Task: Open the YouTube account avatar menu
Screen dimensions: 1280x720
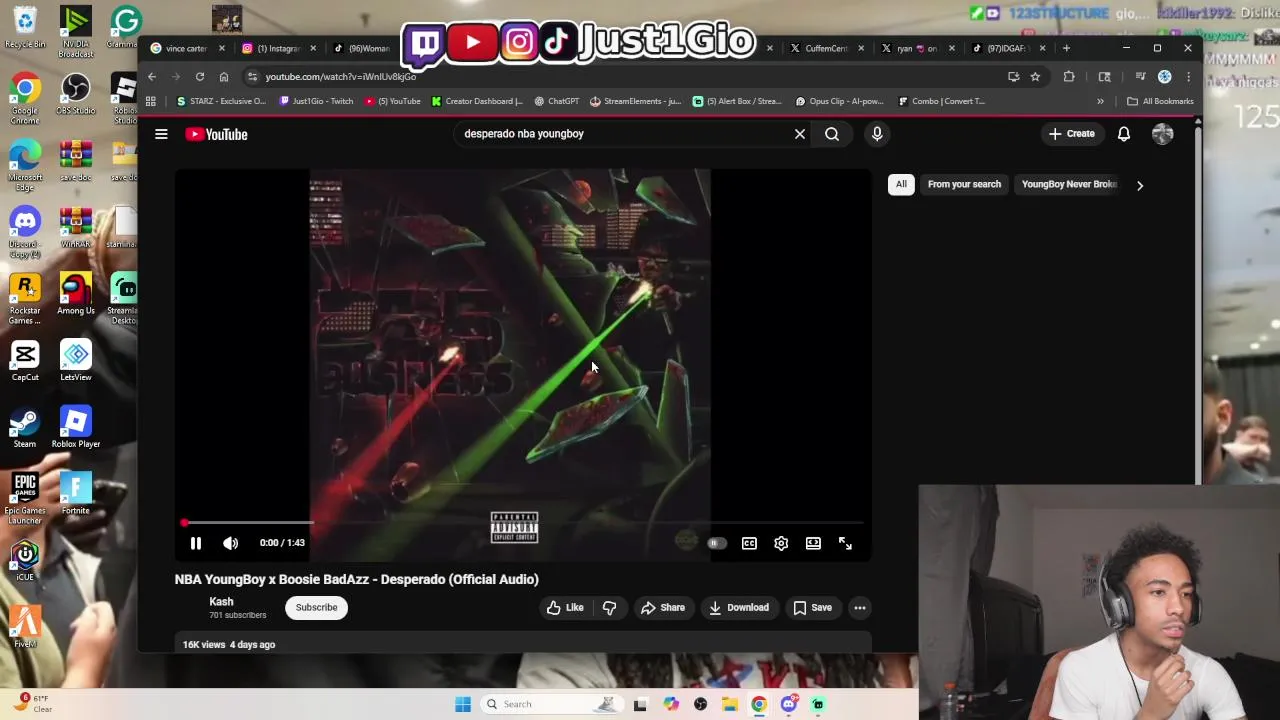Action: click(1162, 134)
